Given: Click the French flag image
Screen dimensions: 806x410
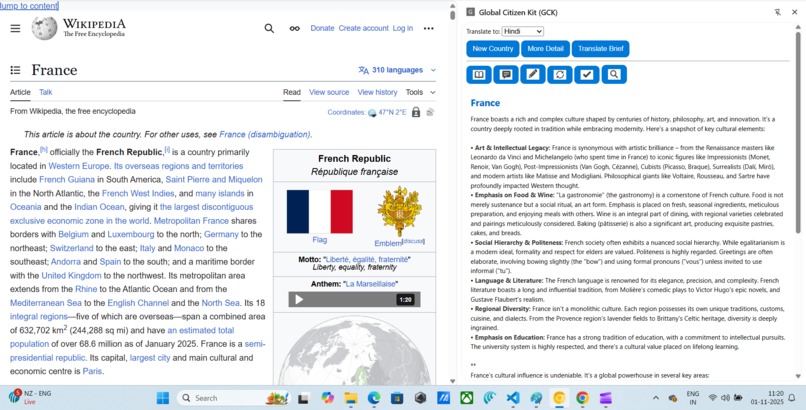Looking at the screenshot, I should pos(320,212).
